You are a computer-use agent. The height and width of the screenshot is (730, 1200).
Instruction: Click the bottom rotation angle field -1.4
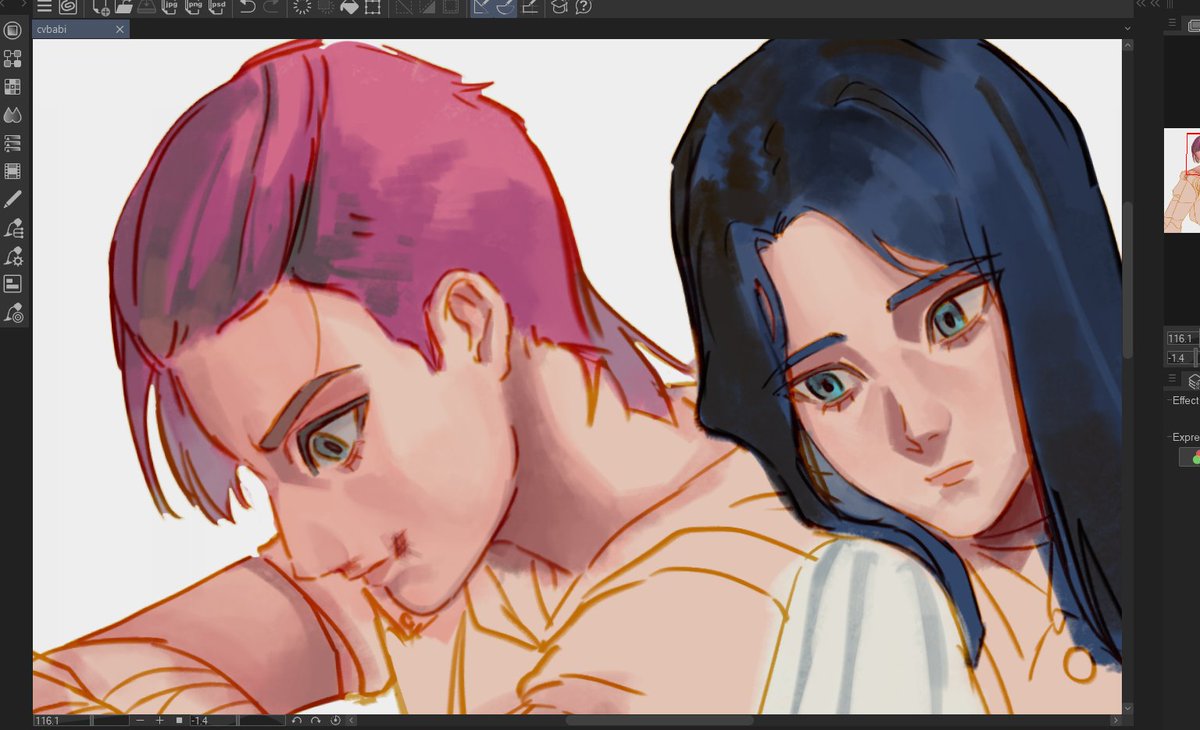[x=211, y=720]
